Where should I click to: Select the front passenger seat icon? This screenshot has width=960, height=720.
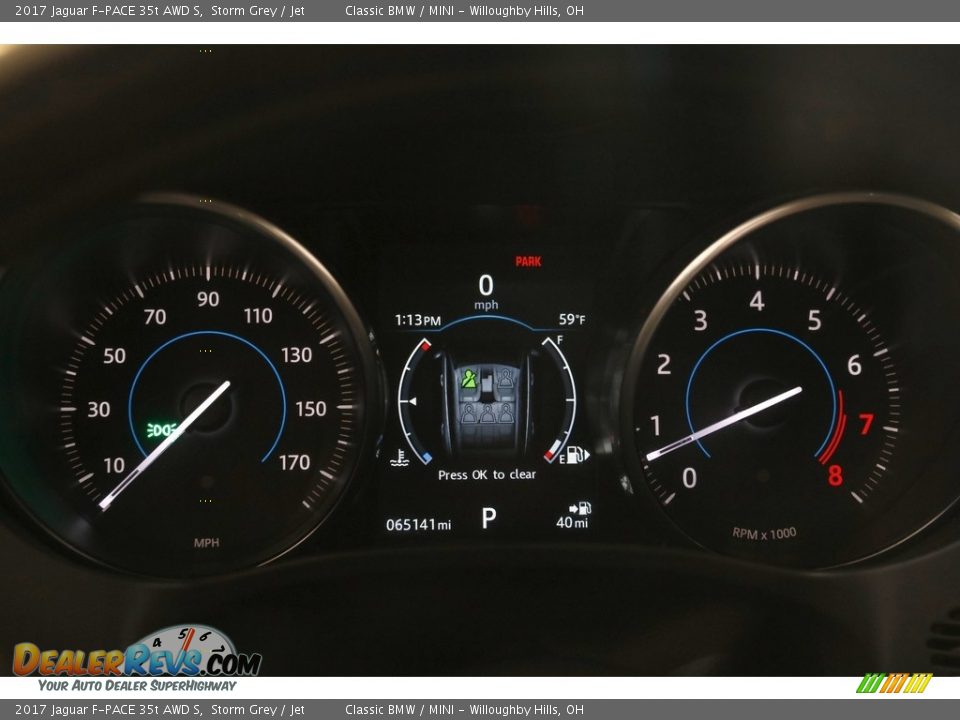click(x=506, y=378)
